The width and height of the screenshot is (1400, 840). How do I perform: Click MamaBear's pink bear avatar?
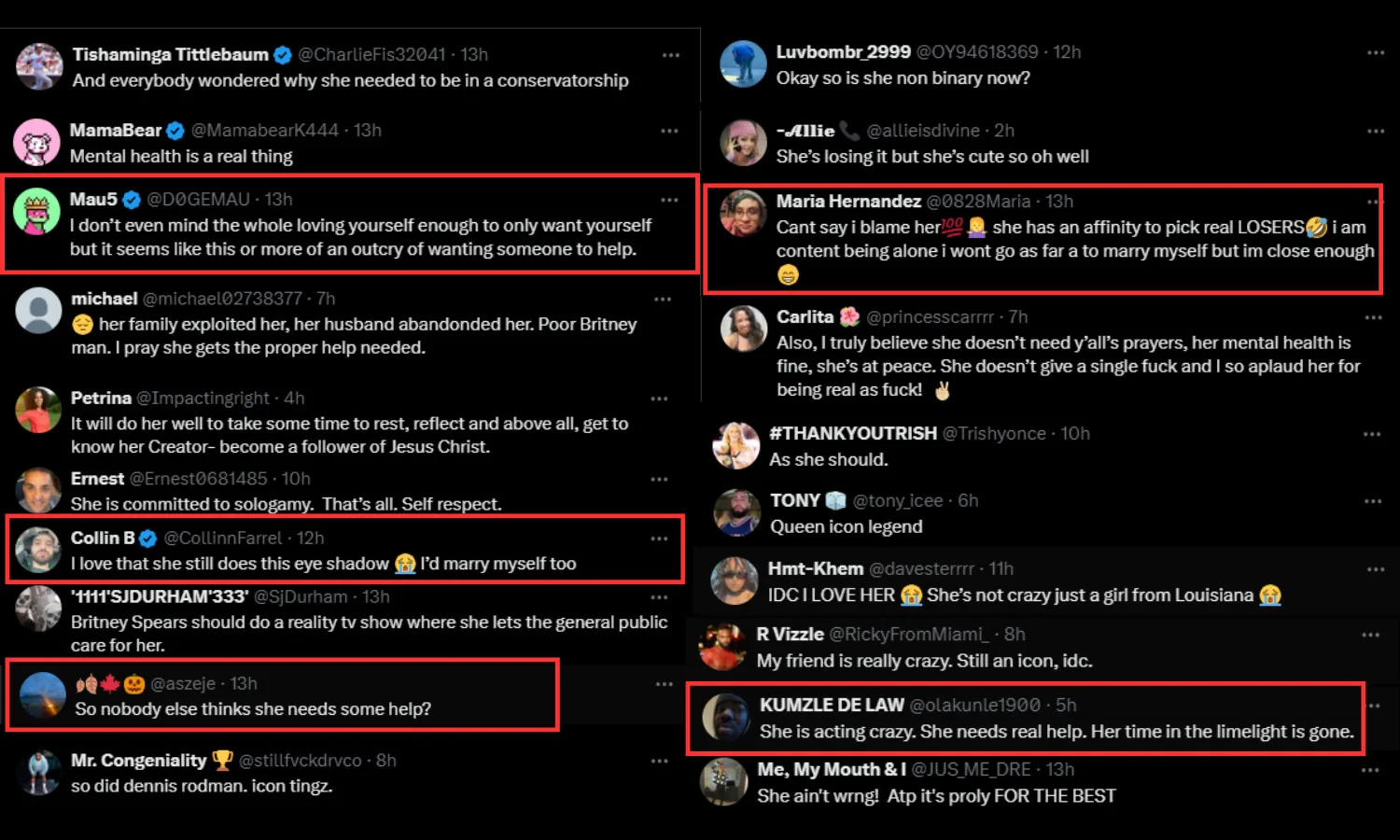[37, 143]
